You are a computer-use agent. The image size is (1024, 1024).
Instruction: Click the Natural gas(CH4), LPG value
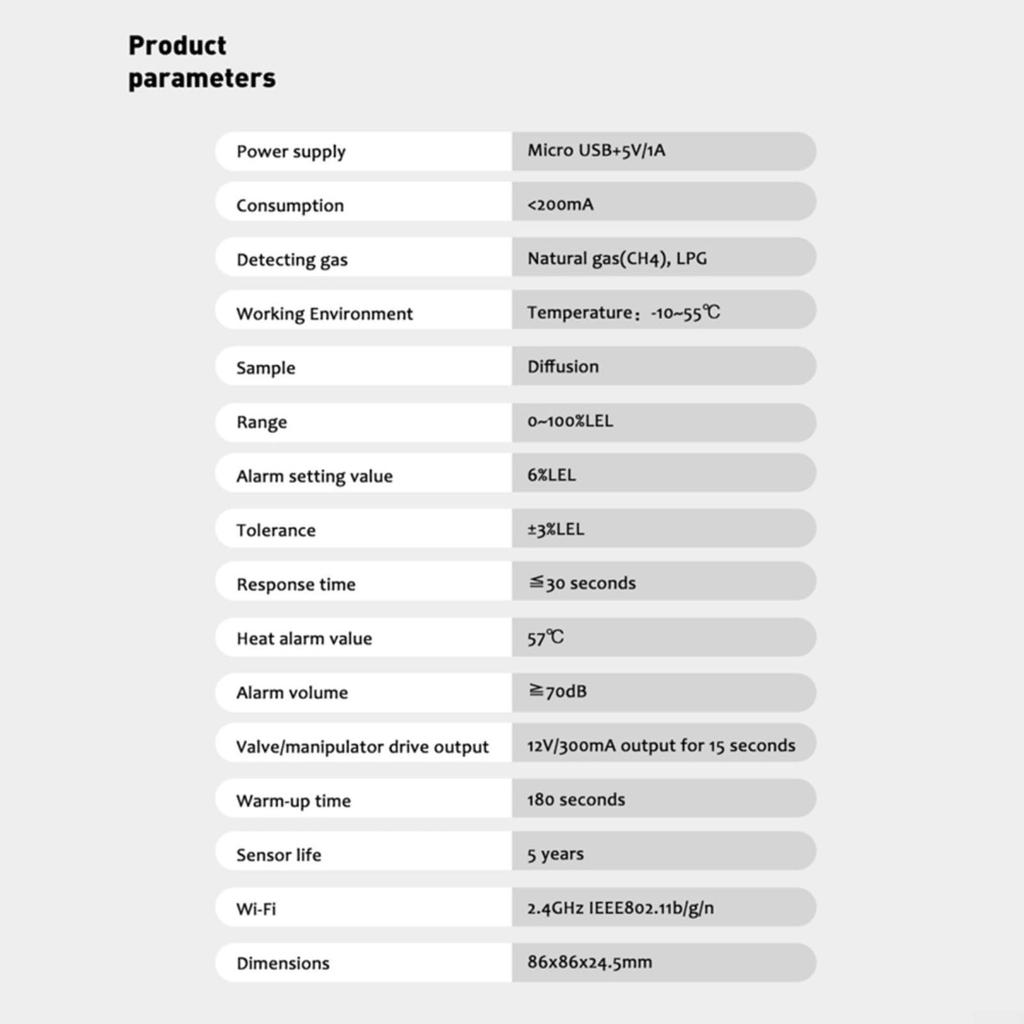point(617,259)
